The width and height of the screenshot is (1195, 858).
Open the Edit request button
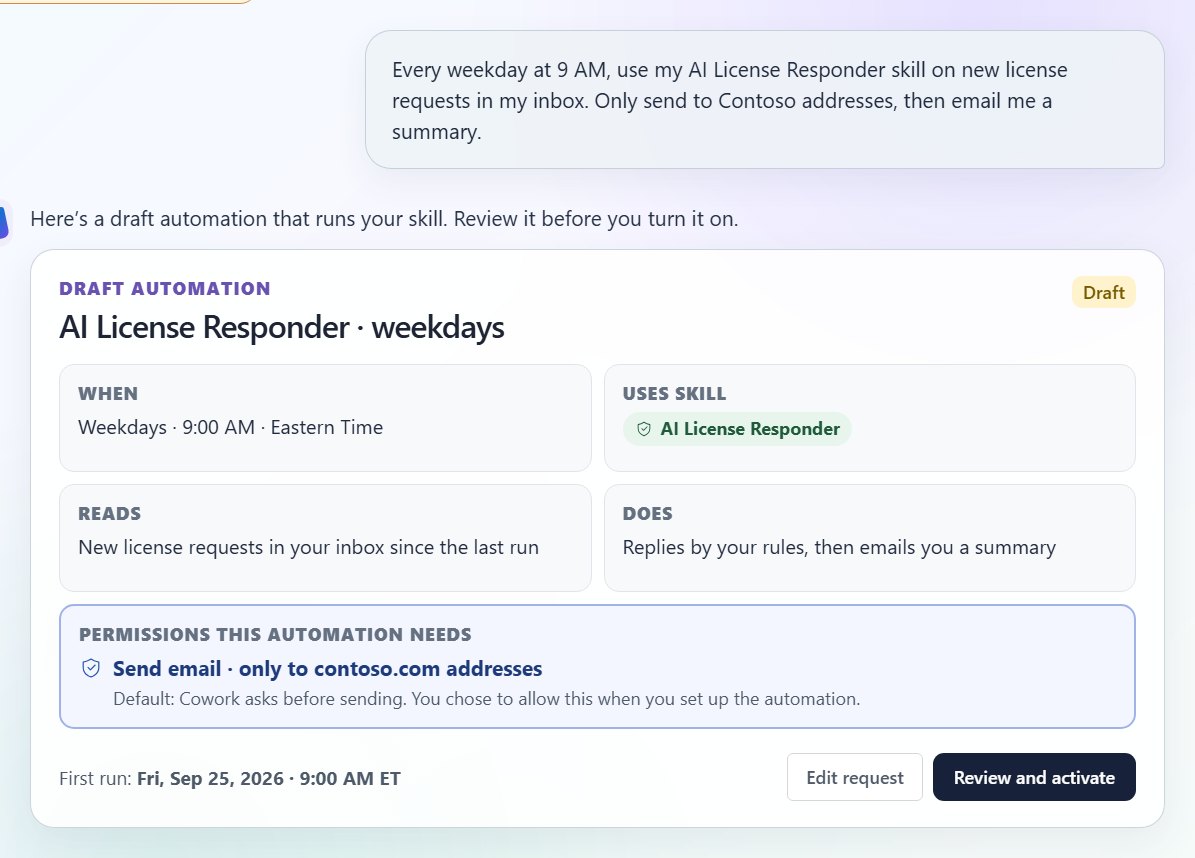[854, 777]
